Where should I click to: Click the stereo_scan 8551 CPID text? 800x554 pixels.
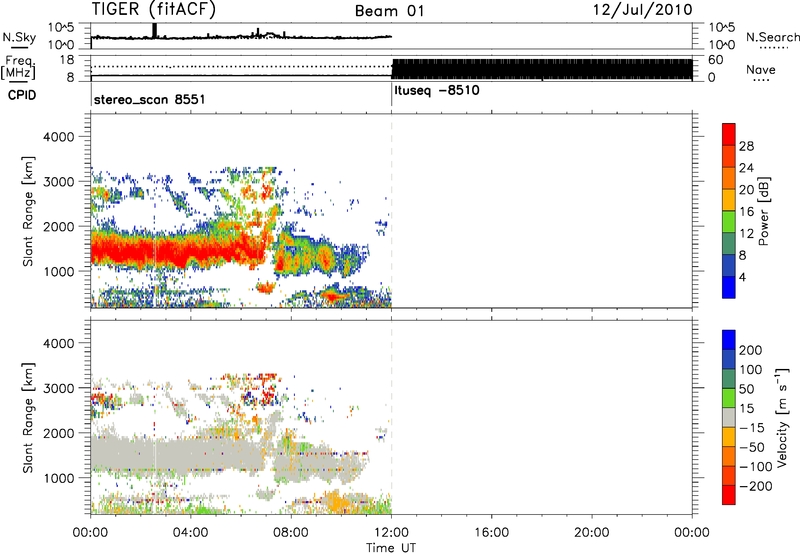[149, 99]
